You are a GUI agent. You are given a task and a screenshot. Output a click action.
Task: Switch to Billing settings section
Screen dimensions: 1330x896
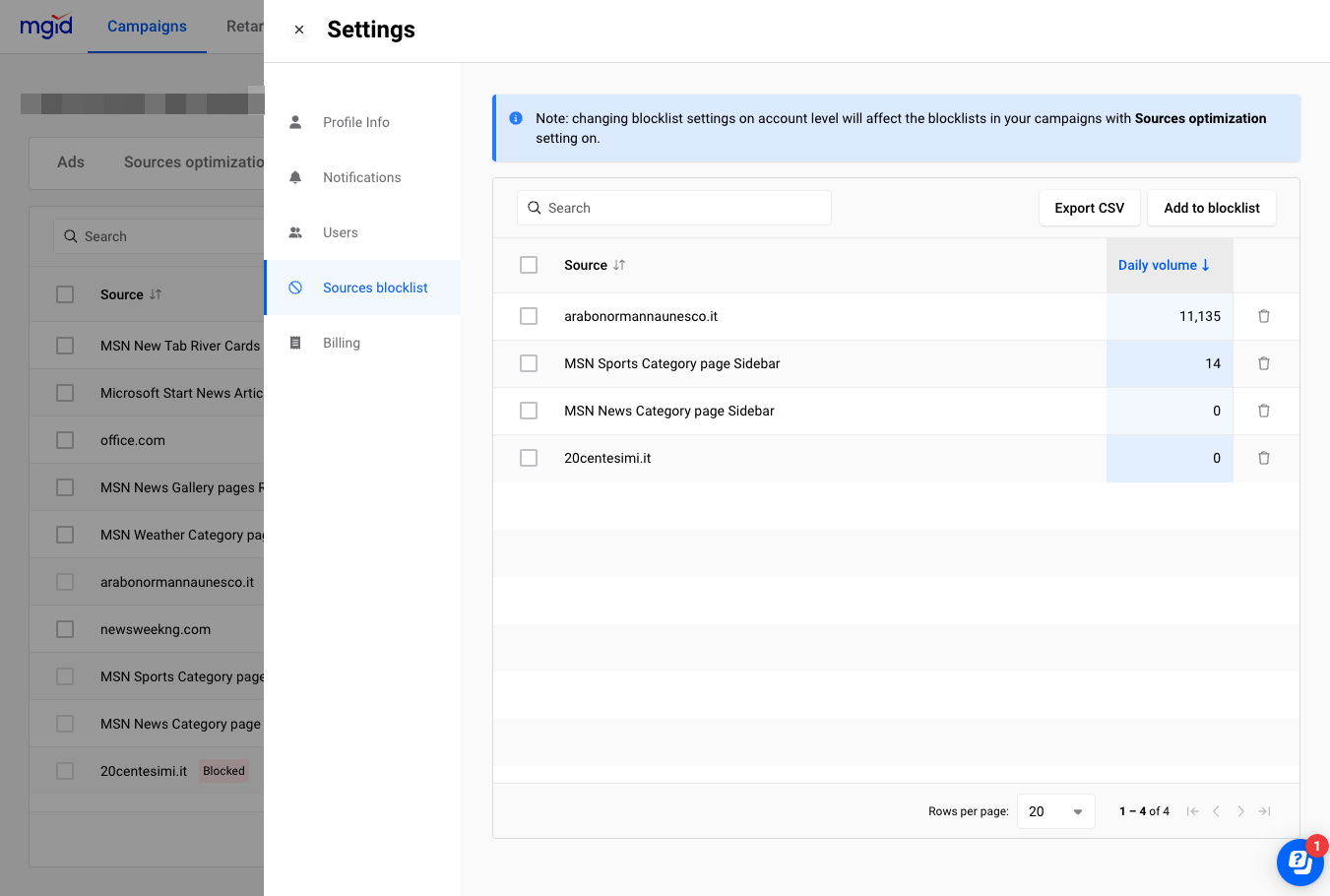click(x=342, y=343)
